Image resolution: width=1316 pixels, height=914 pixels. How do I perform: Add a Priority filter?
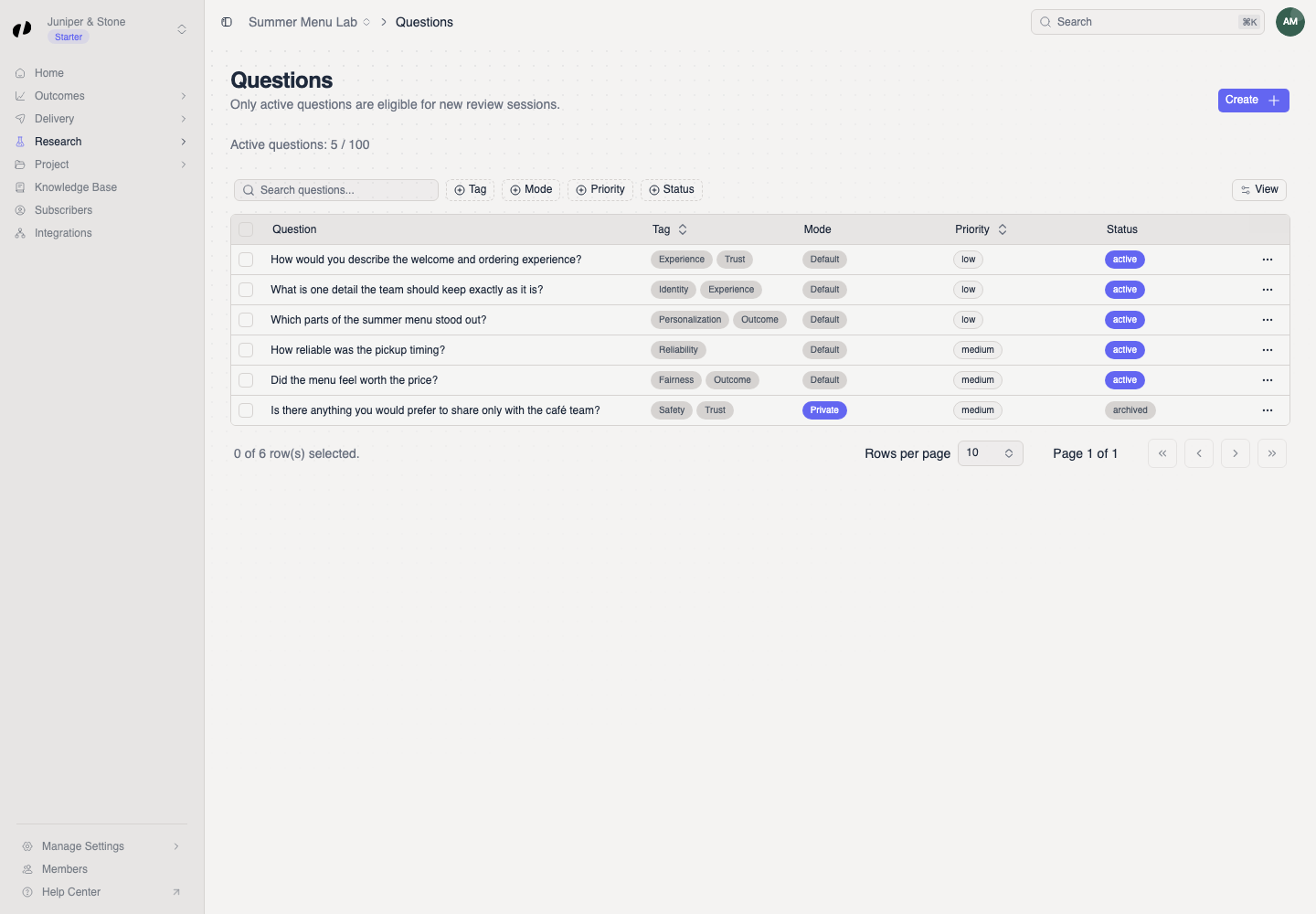(x=600, y=190)
